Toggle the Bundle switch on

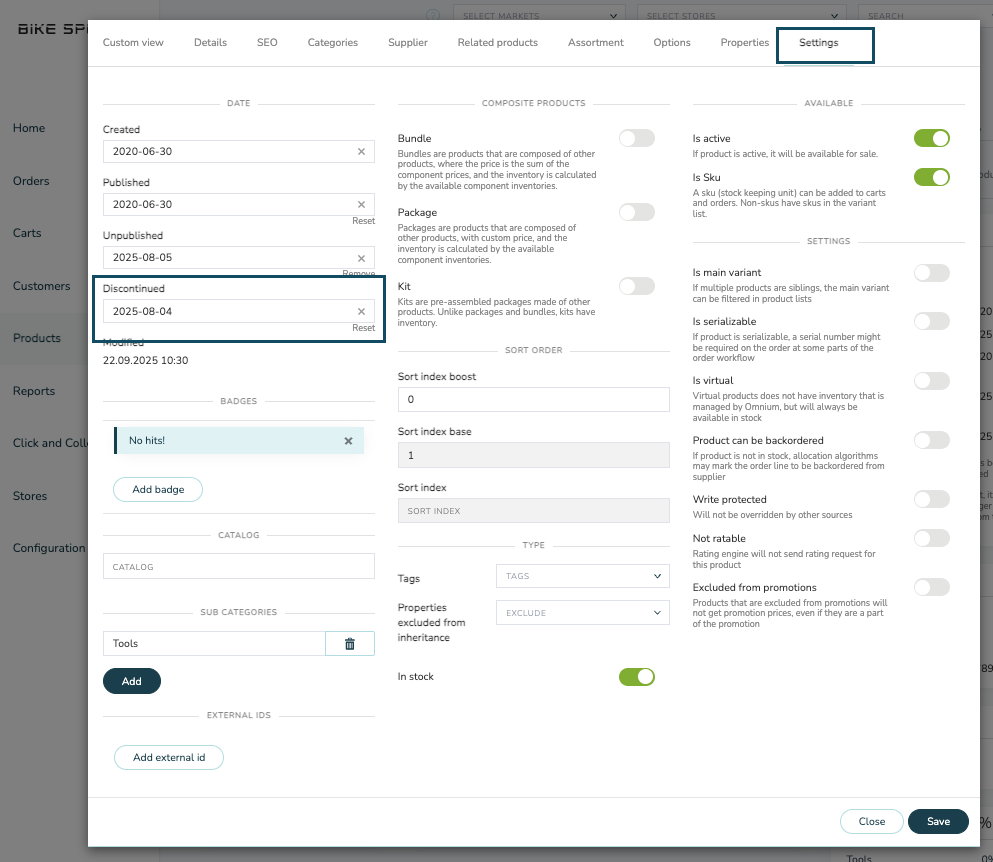tap(636, 138)
